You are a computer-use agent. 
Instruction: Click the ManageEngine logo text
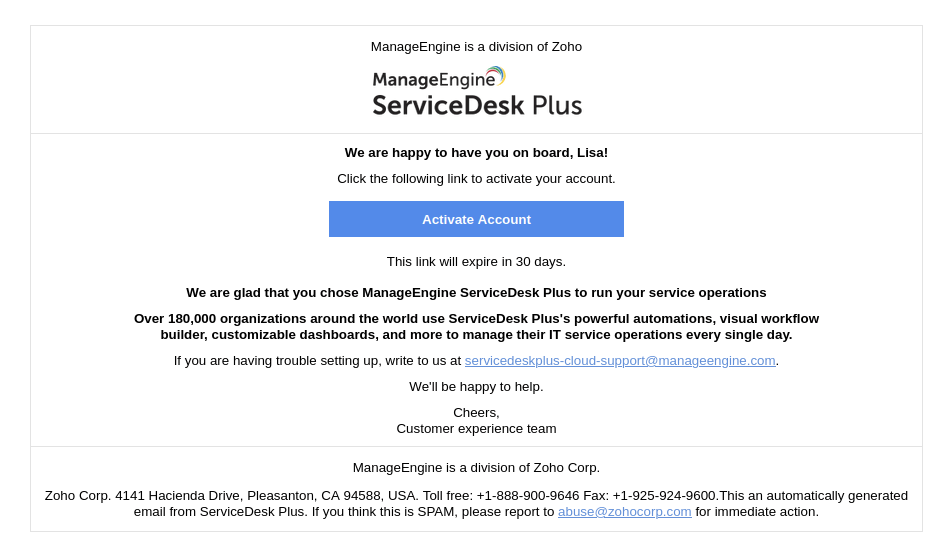point(433,80)
